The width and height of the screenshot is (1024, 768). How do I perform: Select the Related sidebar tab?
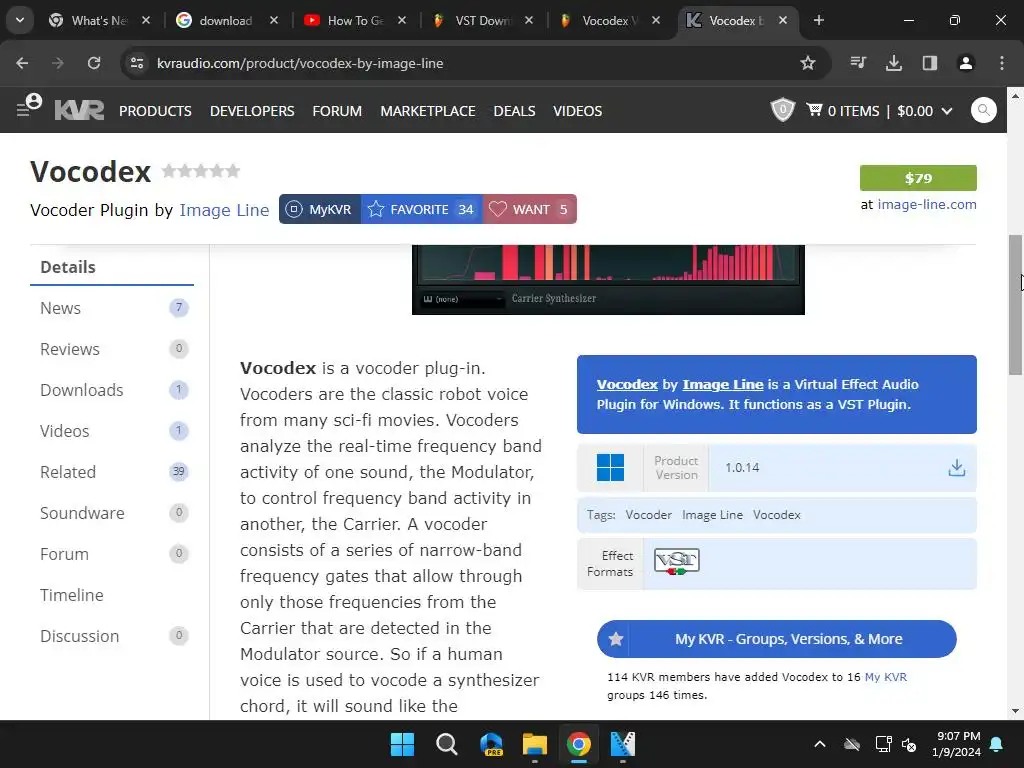click(112, 472)
